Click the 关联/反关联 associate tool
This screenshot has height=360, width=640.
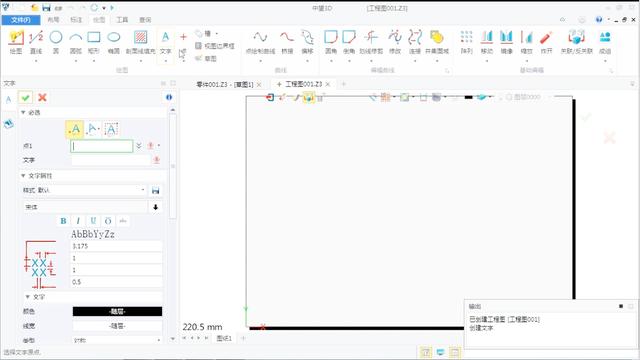click(x=576, y=42)
